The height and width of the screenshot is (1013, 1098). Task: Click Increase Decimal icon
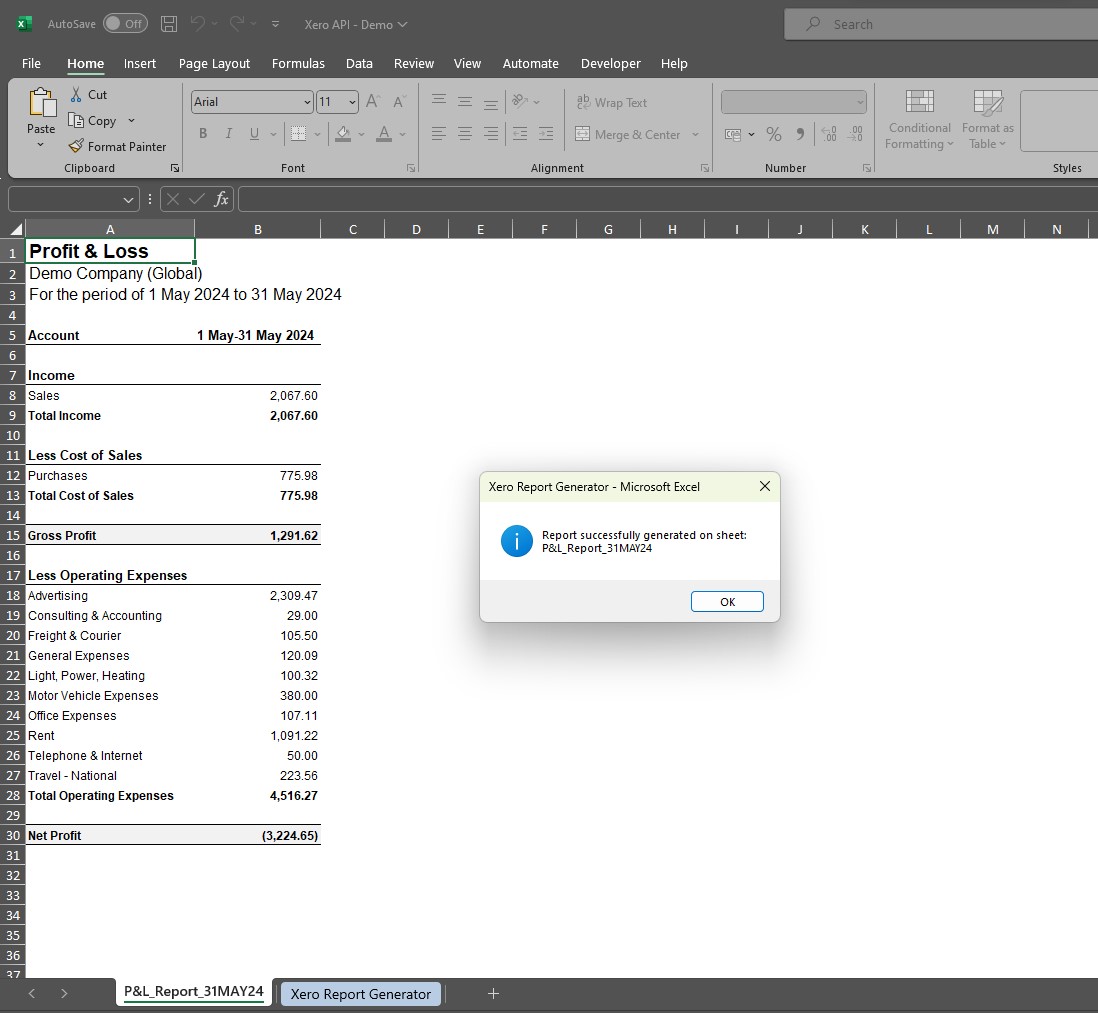point(829,134)
